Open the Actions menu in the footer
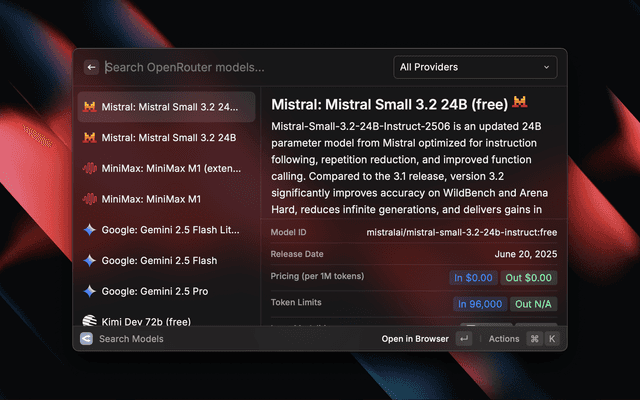The height and width of the screenshot is (400, 640). 504,339
